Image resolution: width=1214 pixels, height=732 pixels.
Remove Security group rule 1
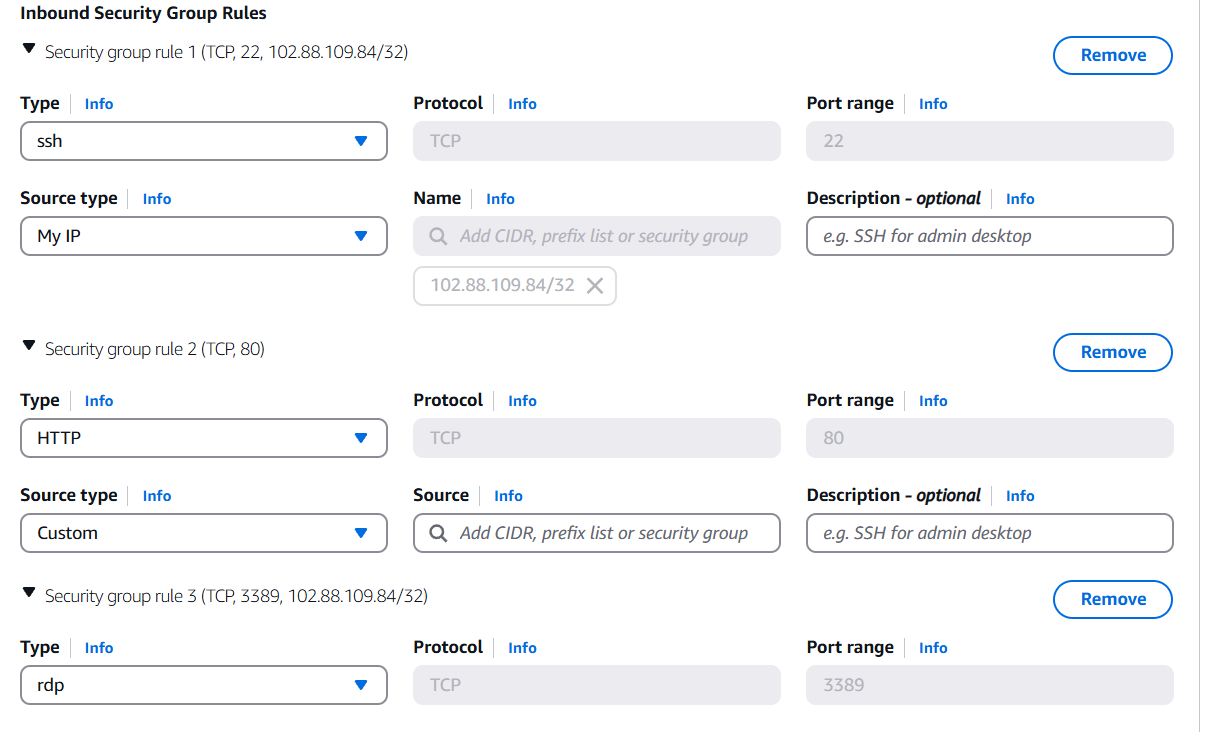tap(1113, 55)
